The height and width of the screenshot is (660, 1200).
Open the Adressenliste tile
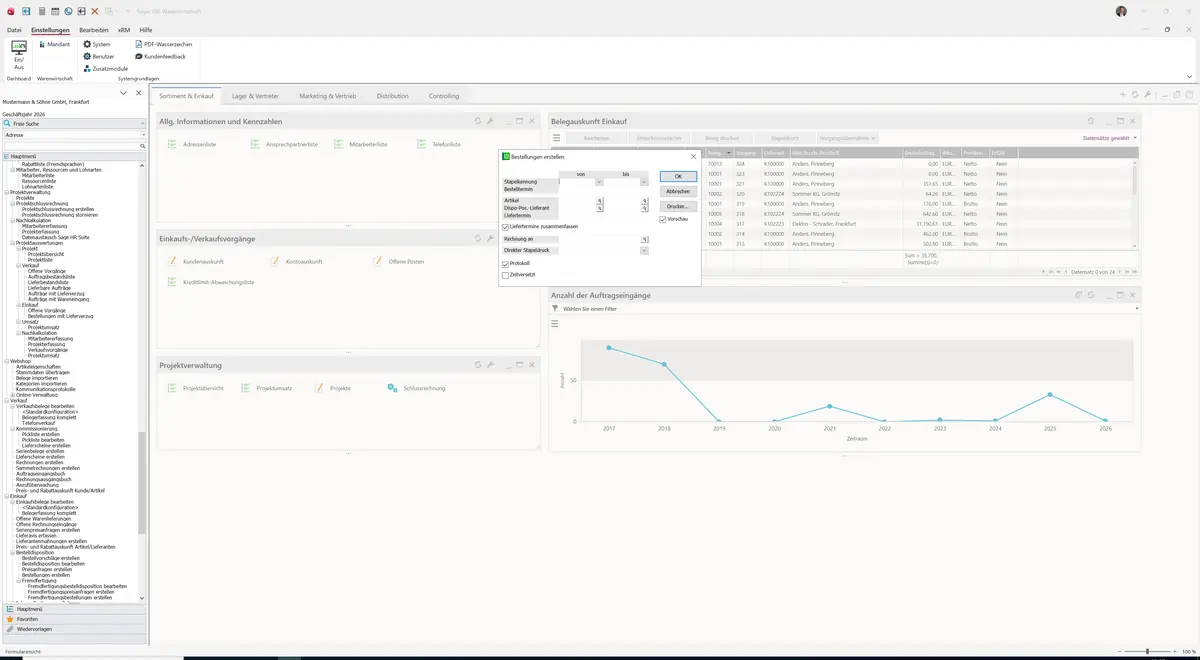pyautogui.click(x=193, y=144)
